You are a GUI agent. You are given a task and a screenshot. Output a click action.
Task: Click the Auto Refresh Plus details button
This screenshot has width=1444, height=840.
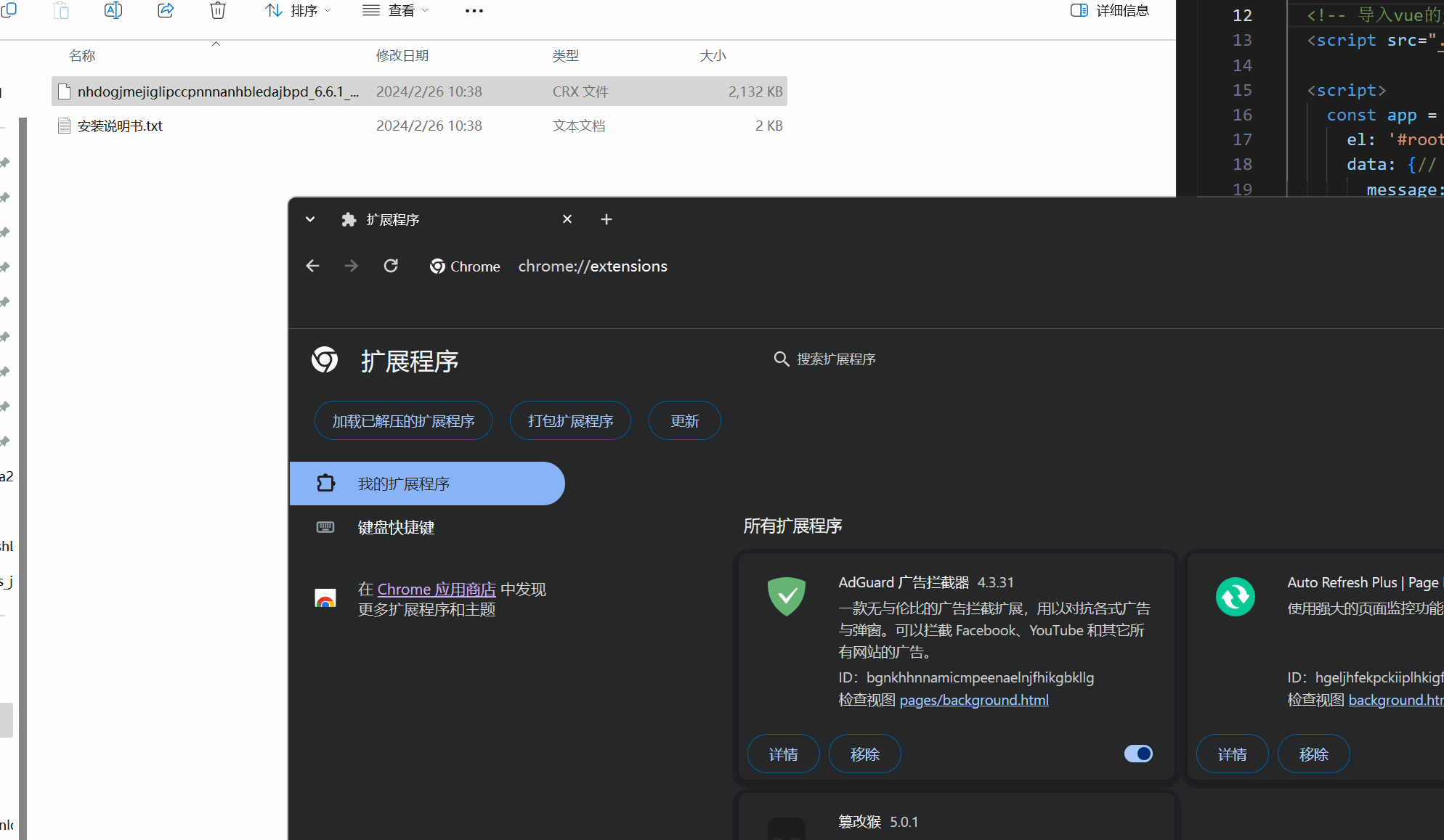click(1232, 754)
